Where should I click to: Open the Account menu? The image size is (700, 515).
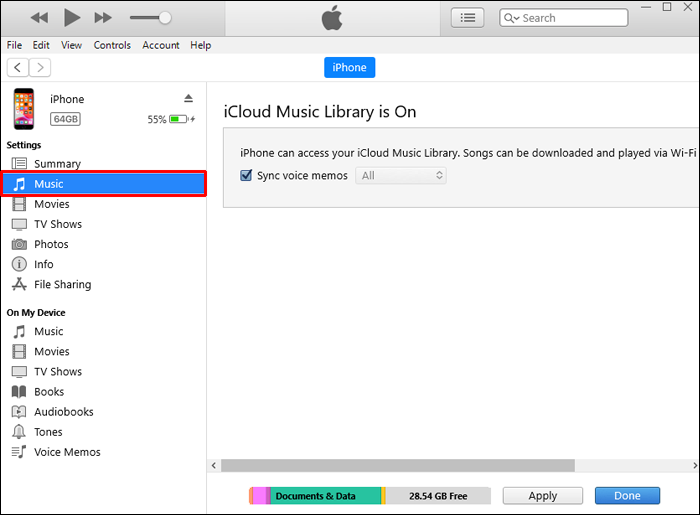(160, 45)
